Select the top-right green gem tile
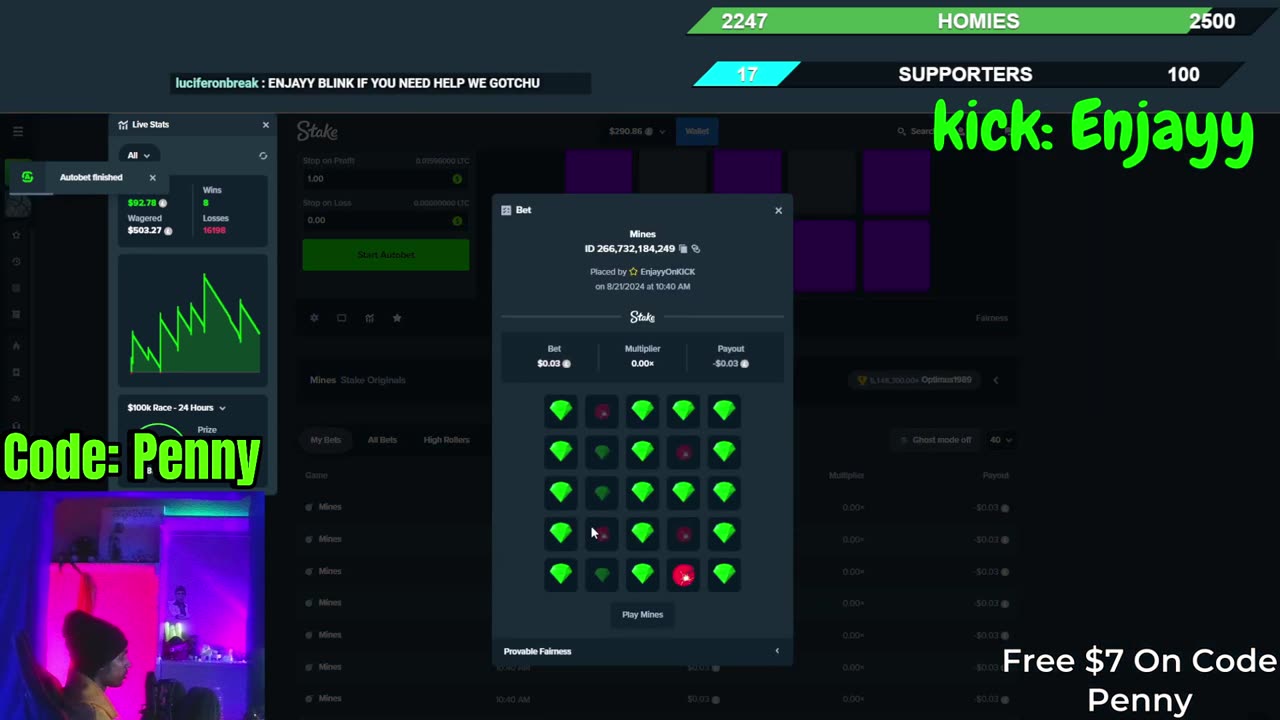This screenshot has width=1280, height=720. coord(724,410)
